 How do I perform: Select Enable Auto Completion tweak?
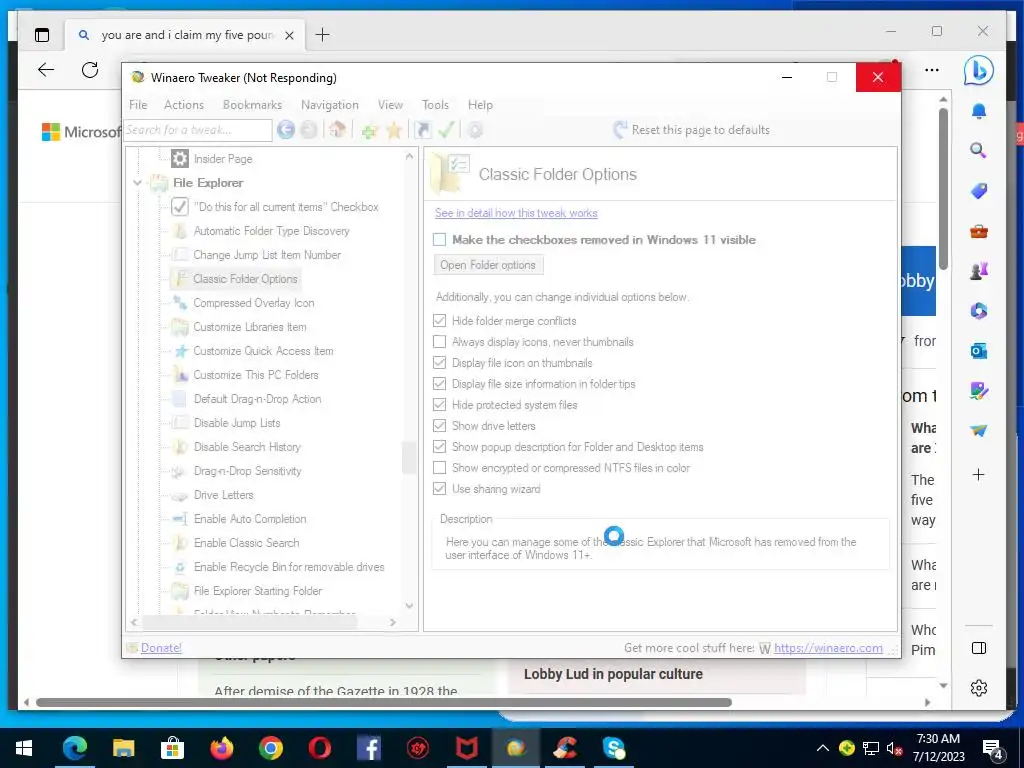click(250, 519)
